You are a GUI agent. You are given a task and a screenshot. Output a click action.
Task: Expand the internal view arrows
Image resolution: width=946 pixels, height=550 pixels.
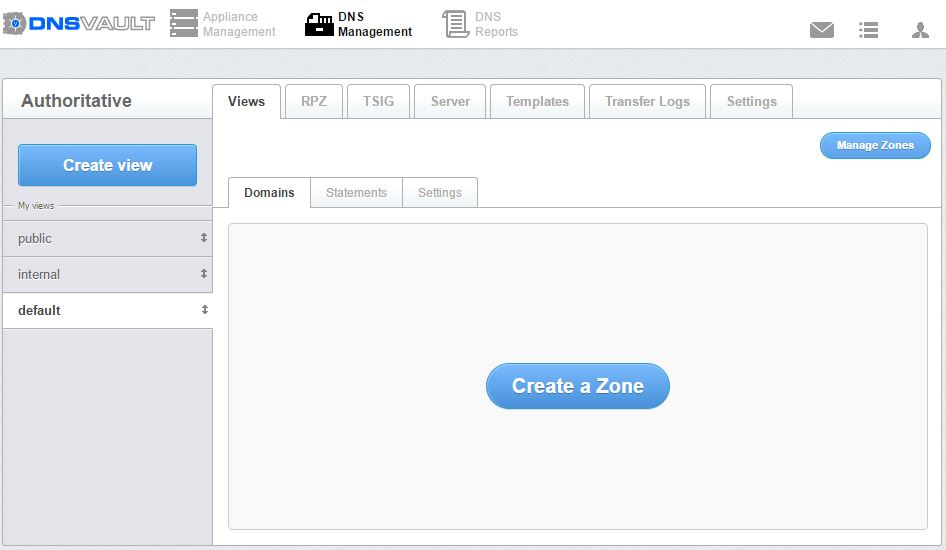(x=204, y=274)
